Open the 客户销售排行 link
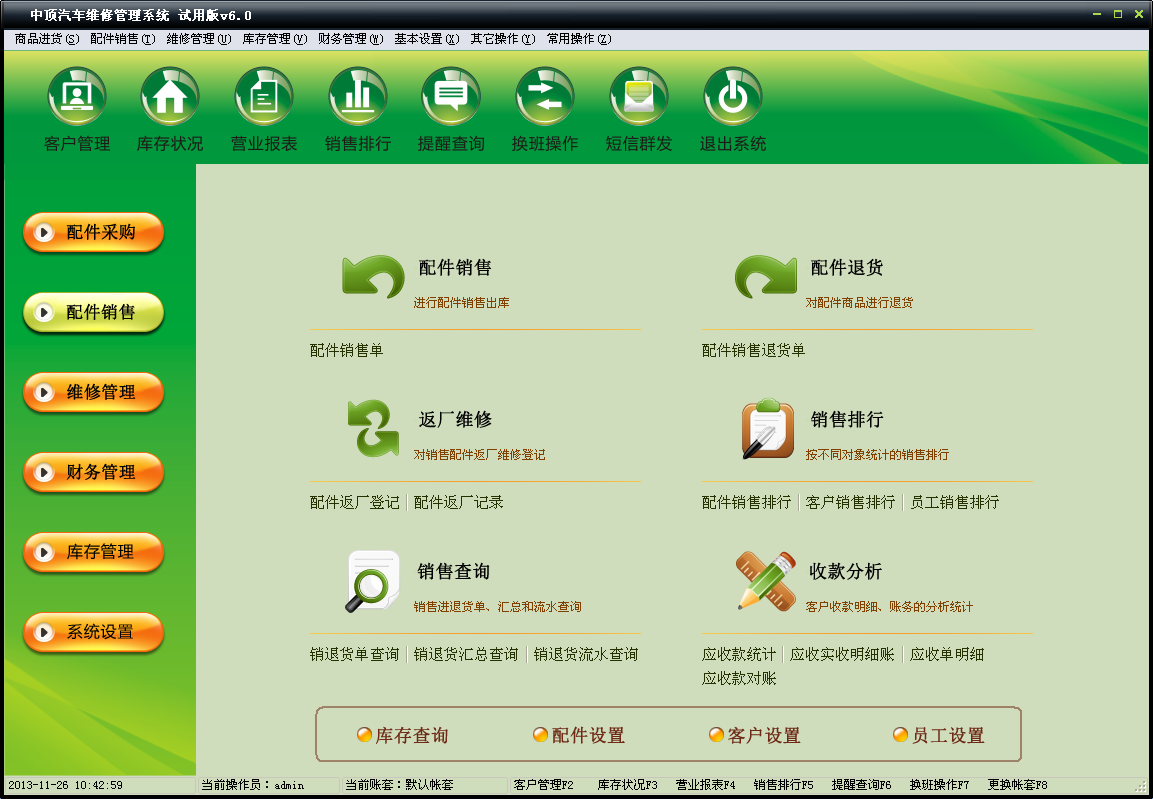The image size is (1153, 799). click(x=850, y=503)
